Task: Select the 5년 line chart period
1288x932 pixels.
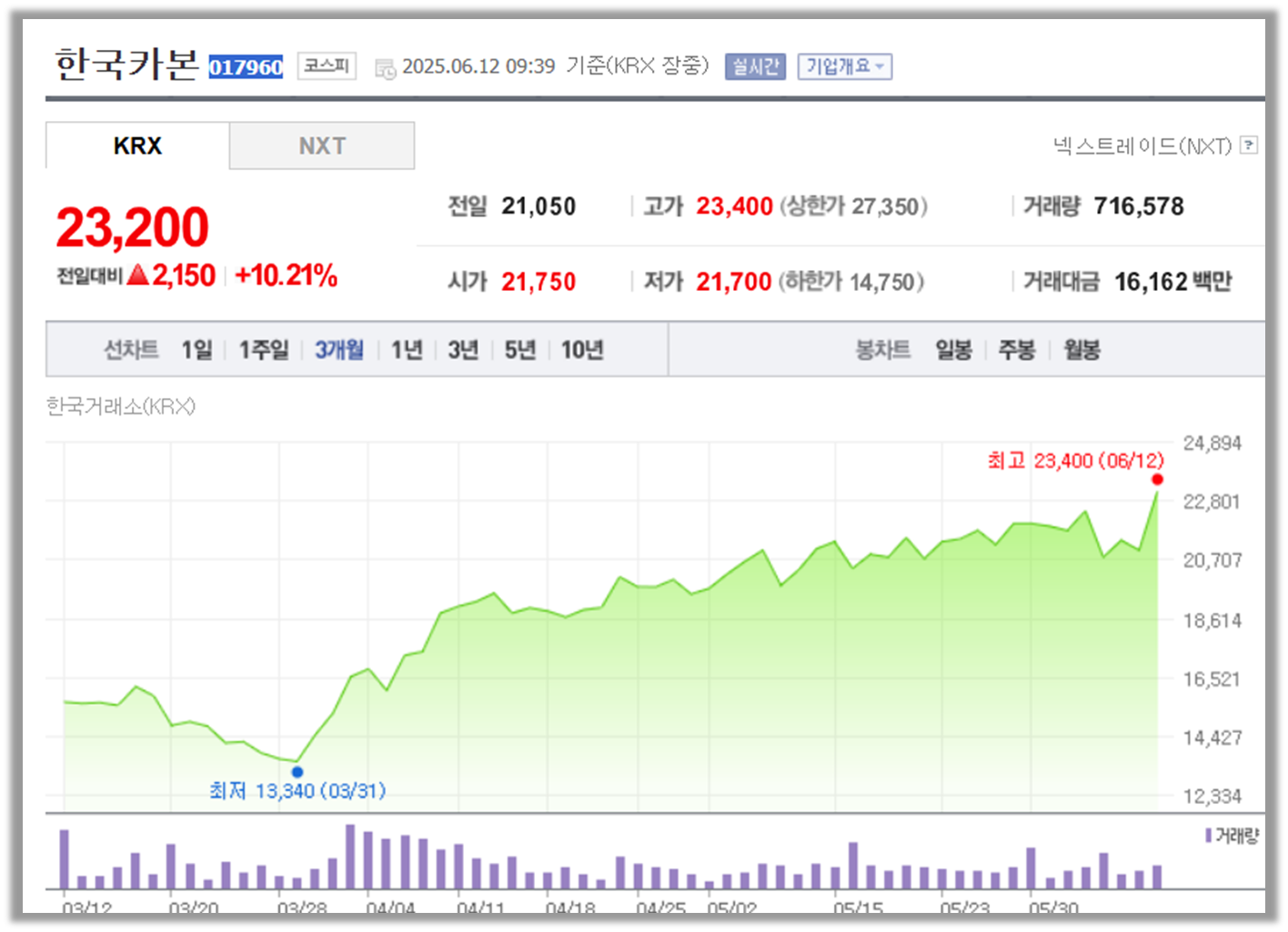Action: click(520, 349)
